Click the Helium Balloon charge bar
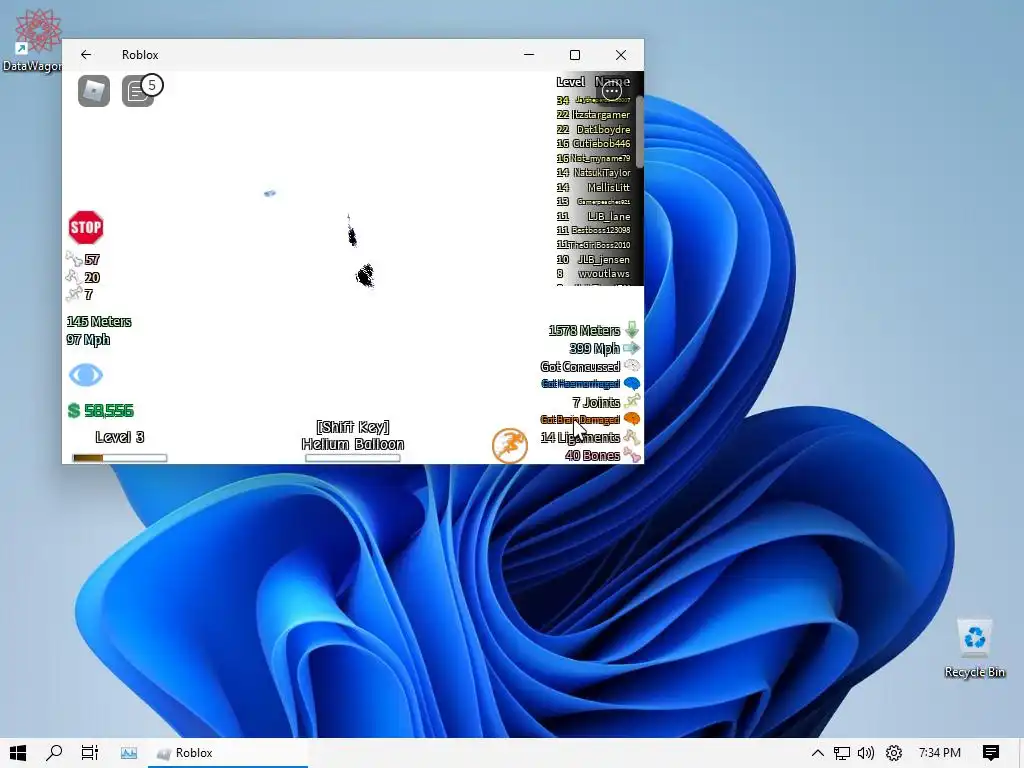Image resolution: width=1024 pixels, height=768 pixels. [x=353, y=458]
